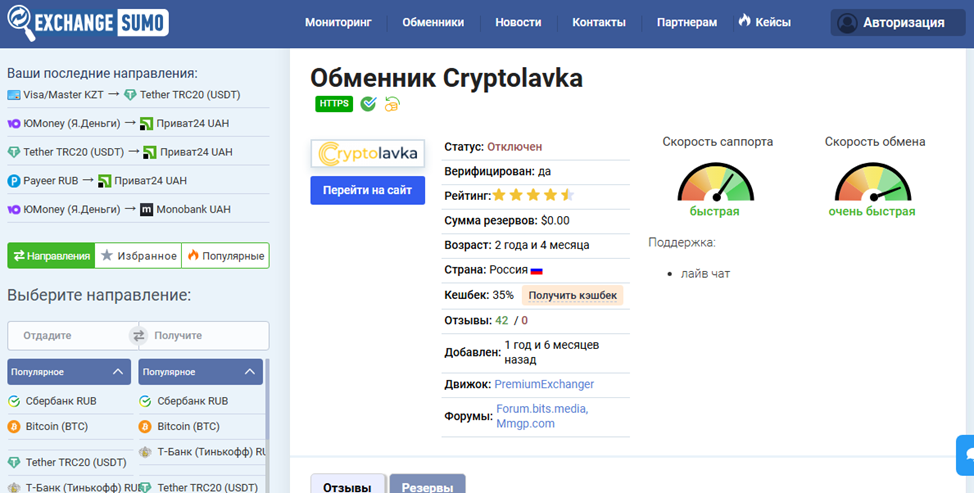Click the rating stars
Image resolution: width=974 pixels, height=493 pixels.
(533, 196)
